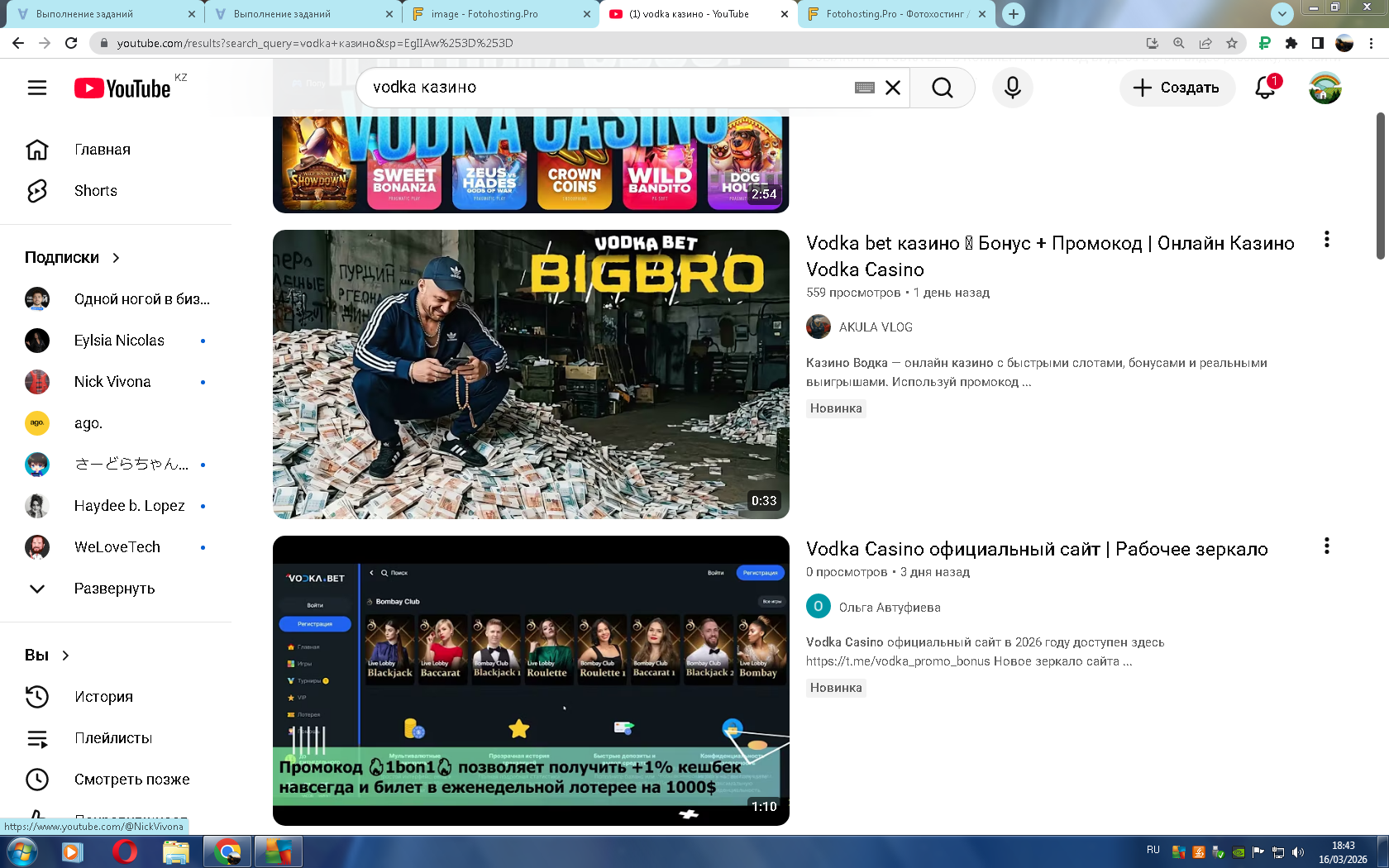Switch to the Fotohosting.Pro image tab
Image resolution: width=1389 pixels, height=868 pixels.
click(x=500, y=14)
